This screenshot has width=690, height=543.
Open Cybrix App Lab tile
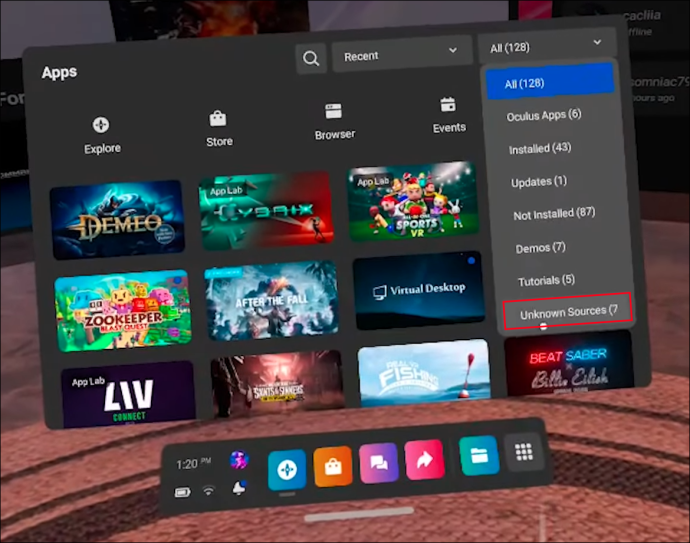click(x=265, y=211)
